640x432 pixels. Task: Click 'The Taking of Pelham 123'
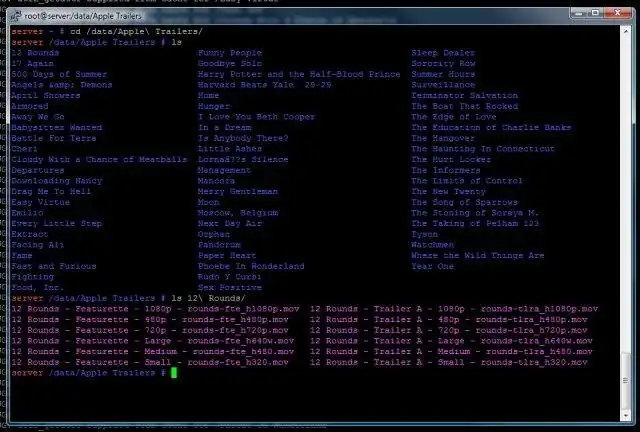coord(475,223)
